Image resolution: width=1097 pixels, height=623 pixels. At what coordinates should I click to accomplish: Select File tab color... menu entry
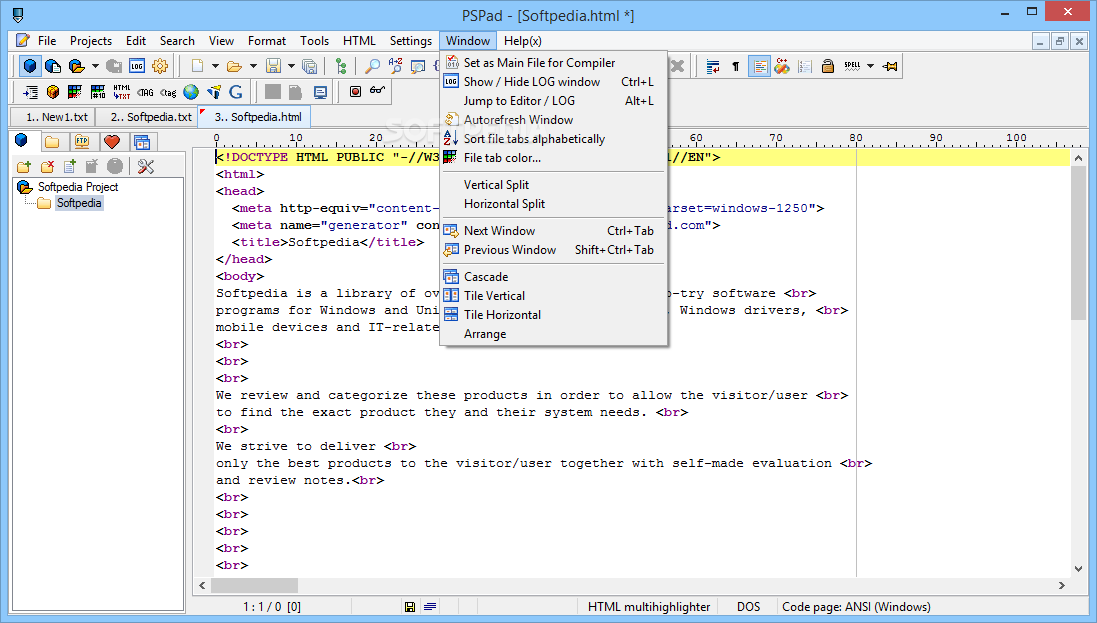click(x=553, y=158)
